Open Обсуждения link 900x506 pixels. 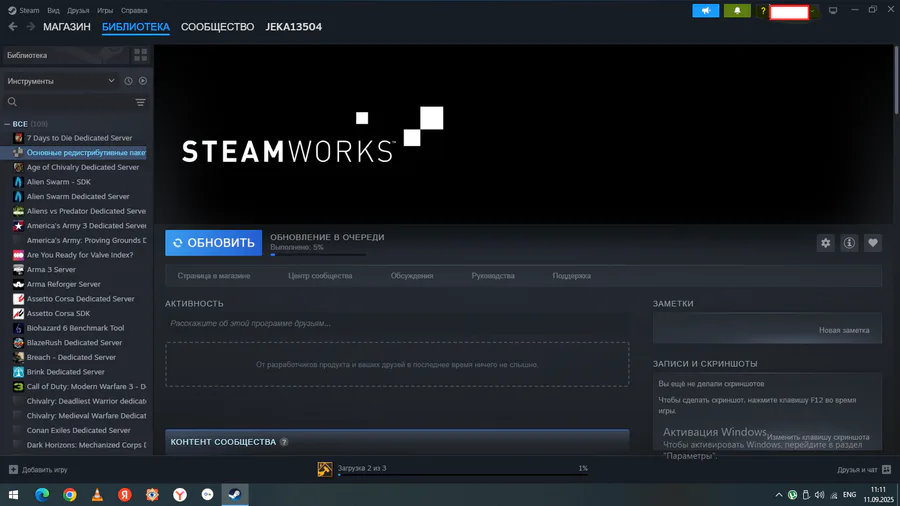pos(412,276)
